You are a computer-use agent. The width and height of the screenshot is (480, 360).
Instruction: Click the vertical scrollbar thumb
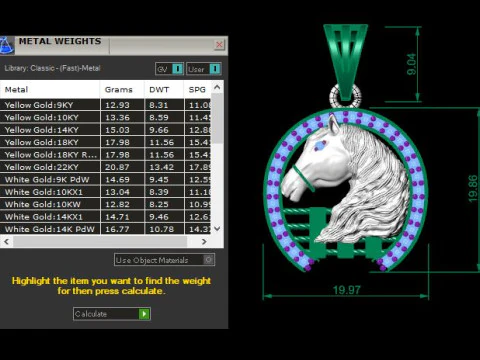tap(217, 119)
